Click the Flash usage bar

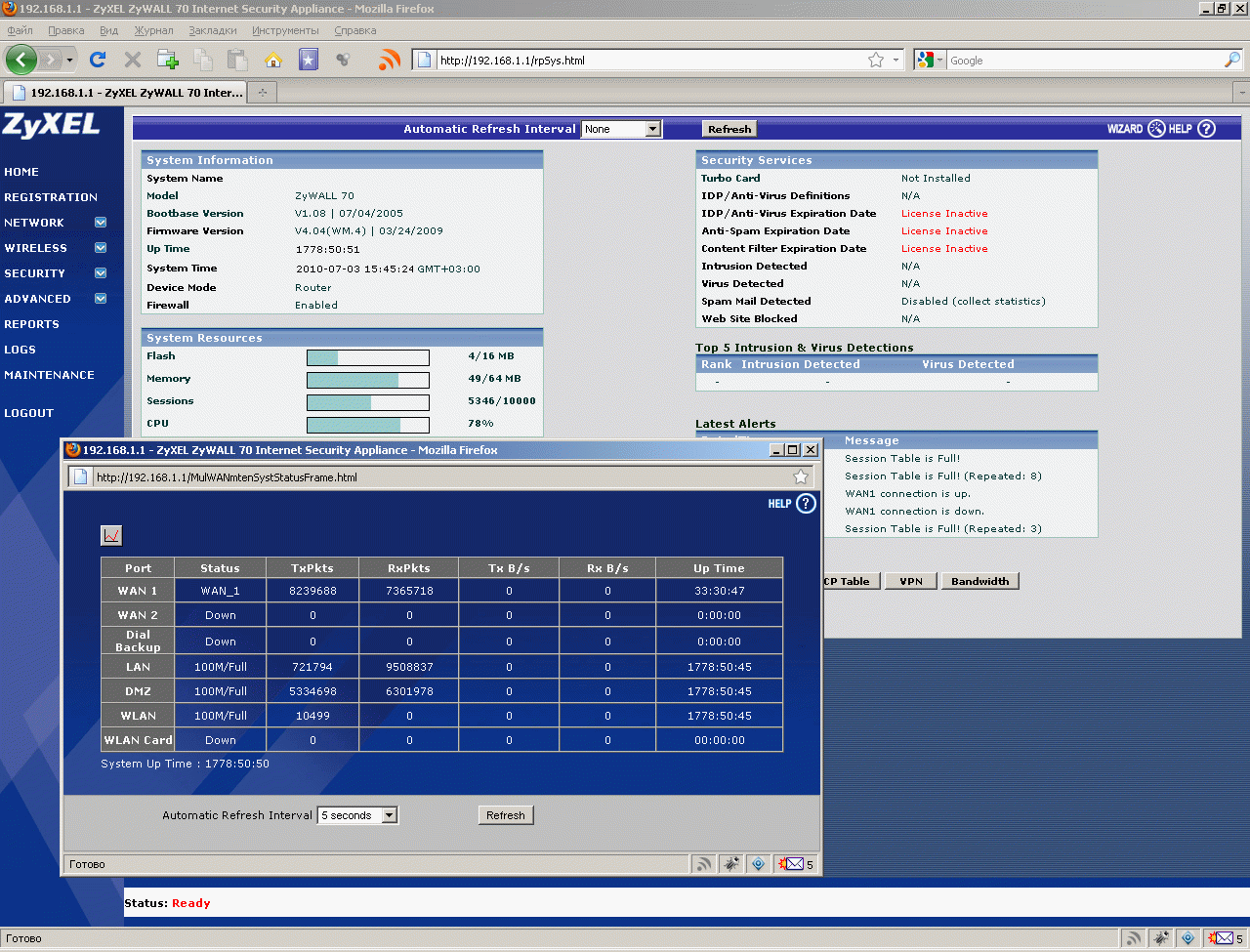[x=368, y=357]
